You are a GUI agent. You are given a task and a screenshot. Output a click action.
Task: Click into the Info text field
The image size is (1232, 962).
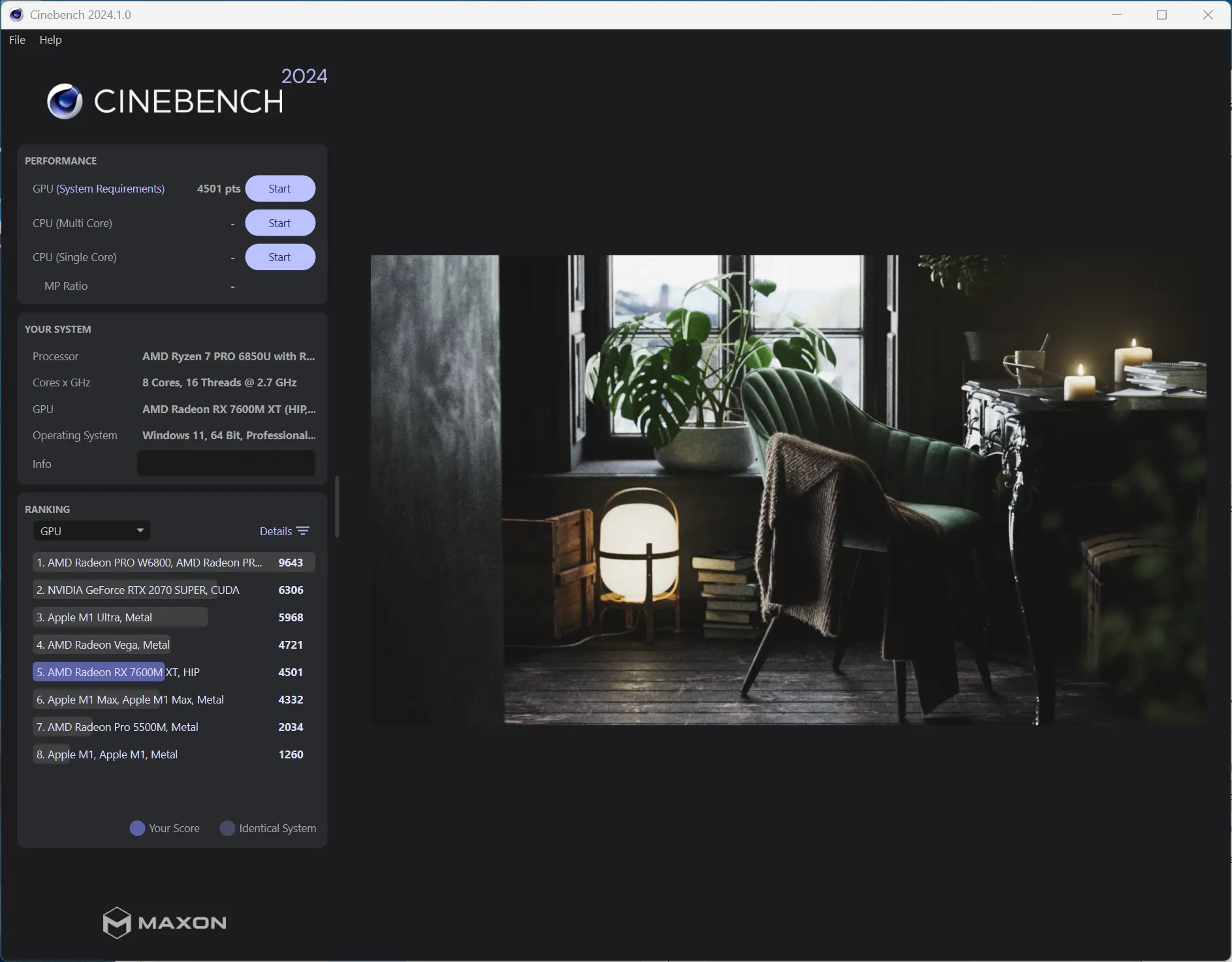click(x=226, y=463)
